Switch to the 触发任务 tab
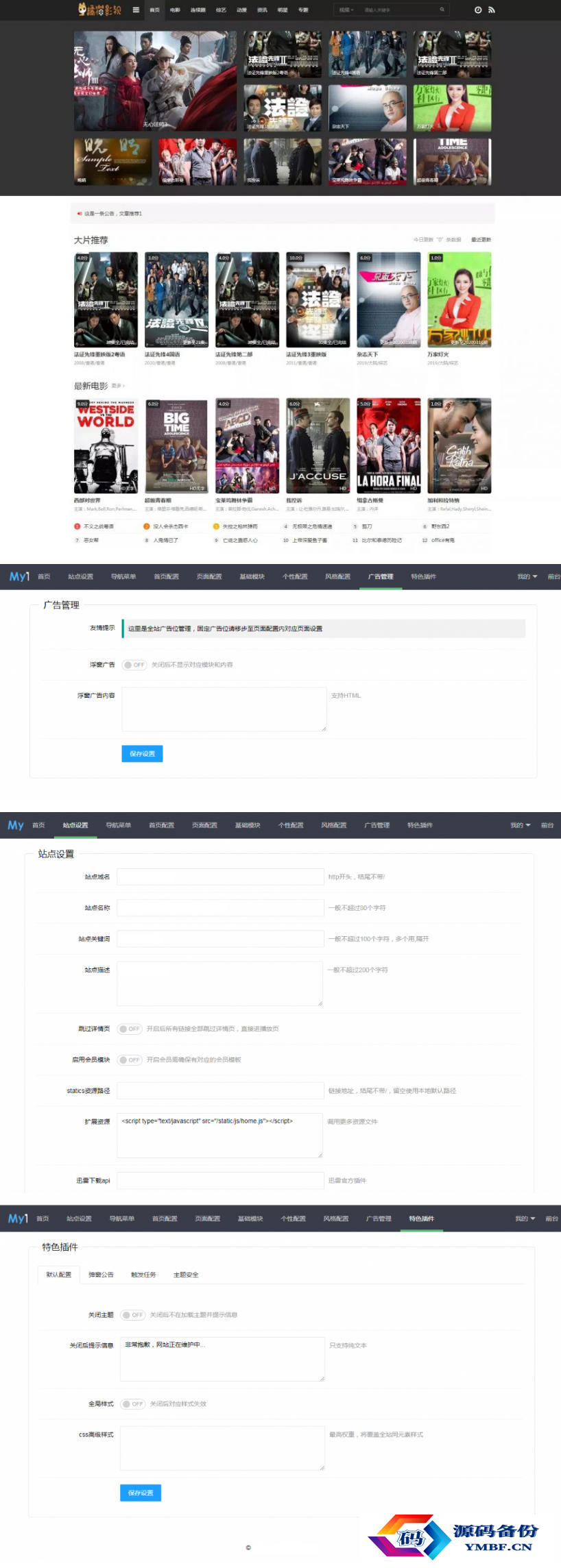Viewport: 561px width, 1568px height. (x=143, y=1275)
